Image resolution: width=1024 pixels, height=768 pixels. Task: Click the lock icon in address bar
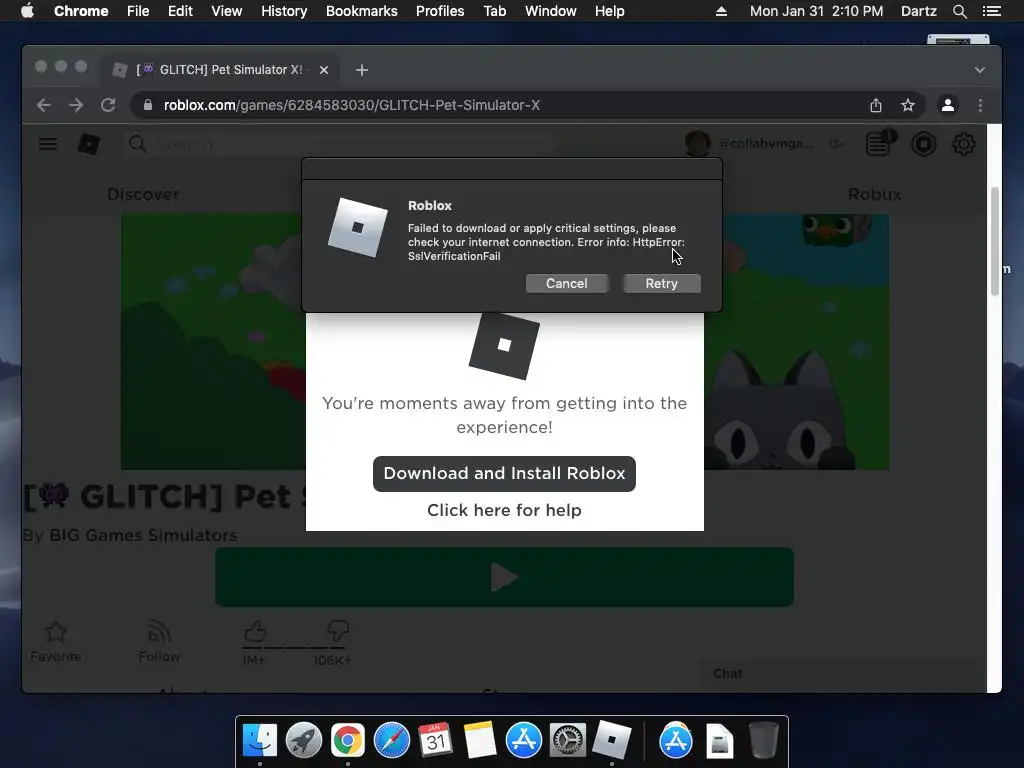pyautogui.click(x=148, y=105)
